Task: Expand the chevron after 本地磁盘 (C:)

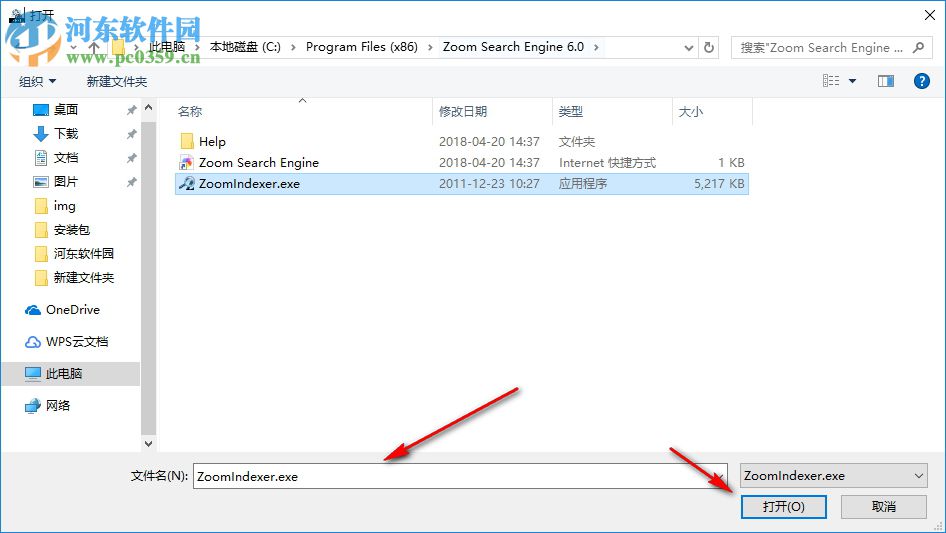Action: coord(293,47)
